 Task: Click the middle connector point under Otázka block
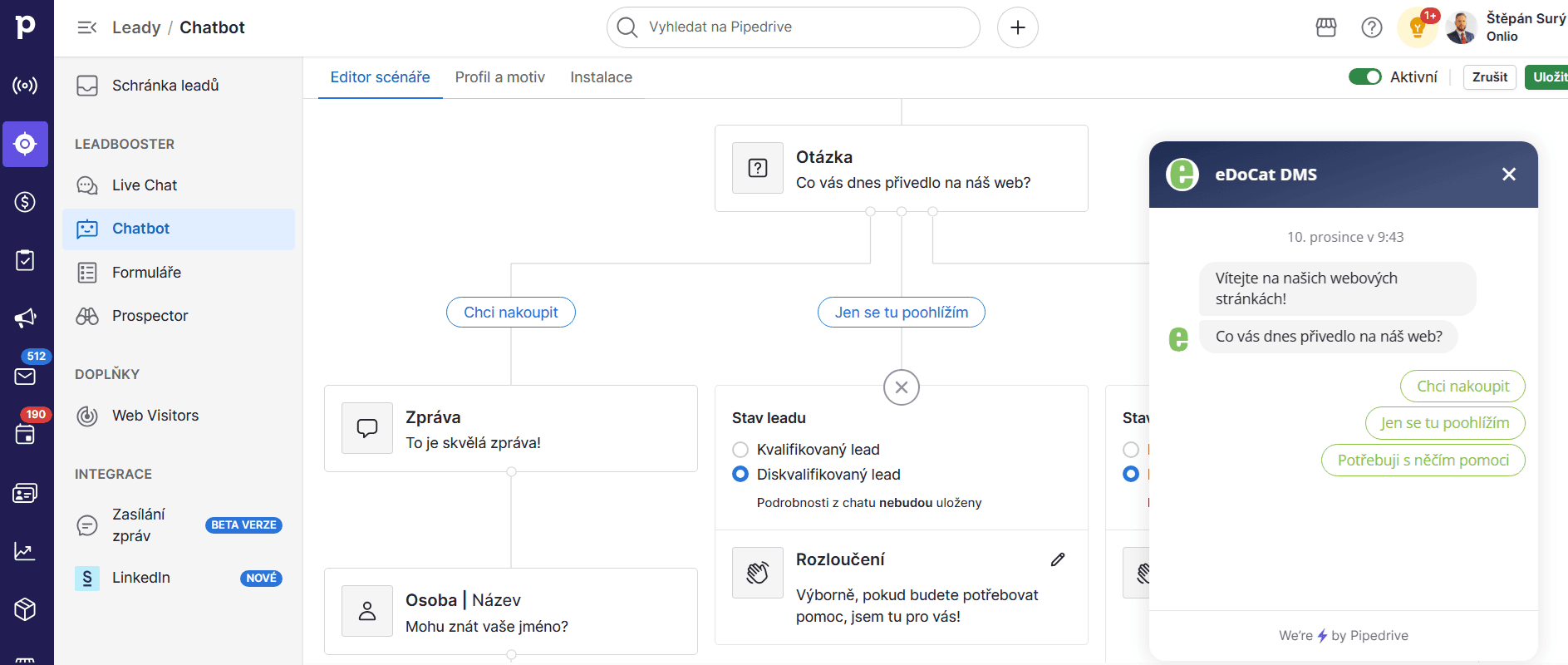point(902,212)
